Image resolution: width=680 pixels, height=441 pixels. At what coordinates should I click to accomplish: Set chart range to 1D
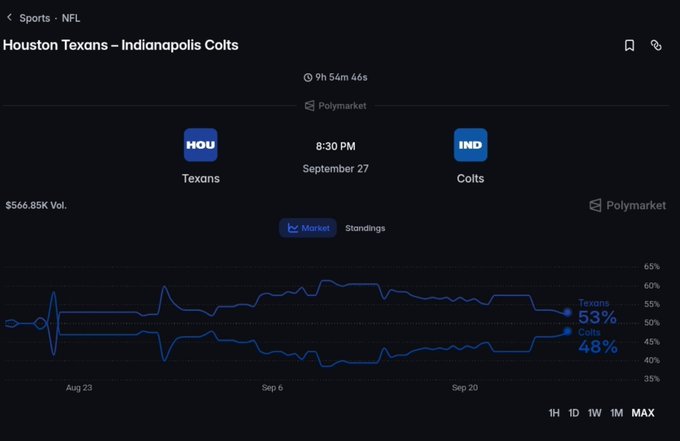(x=574, y=413)
